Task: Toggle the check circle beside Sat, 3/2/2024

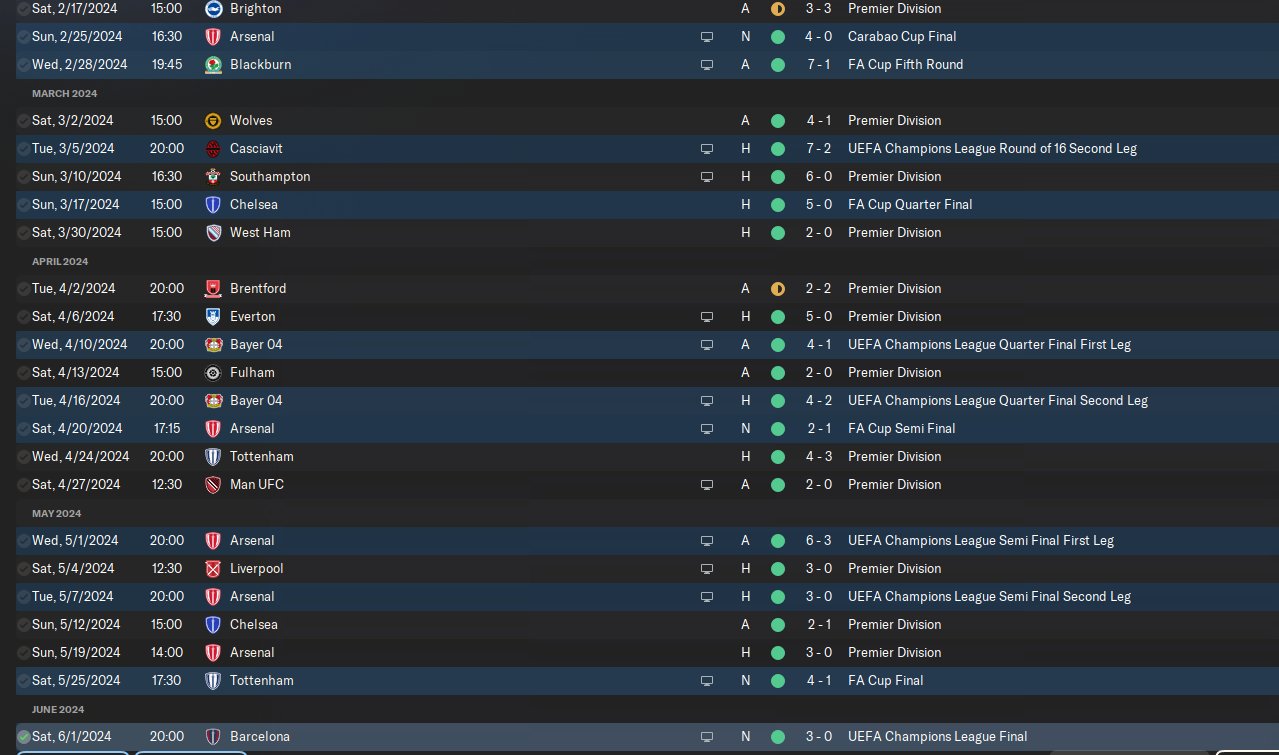Action: pyautogui.click(x=24, y=120)
